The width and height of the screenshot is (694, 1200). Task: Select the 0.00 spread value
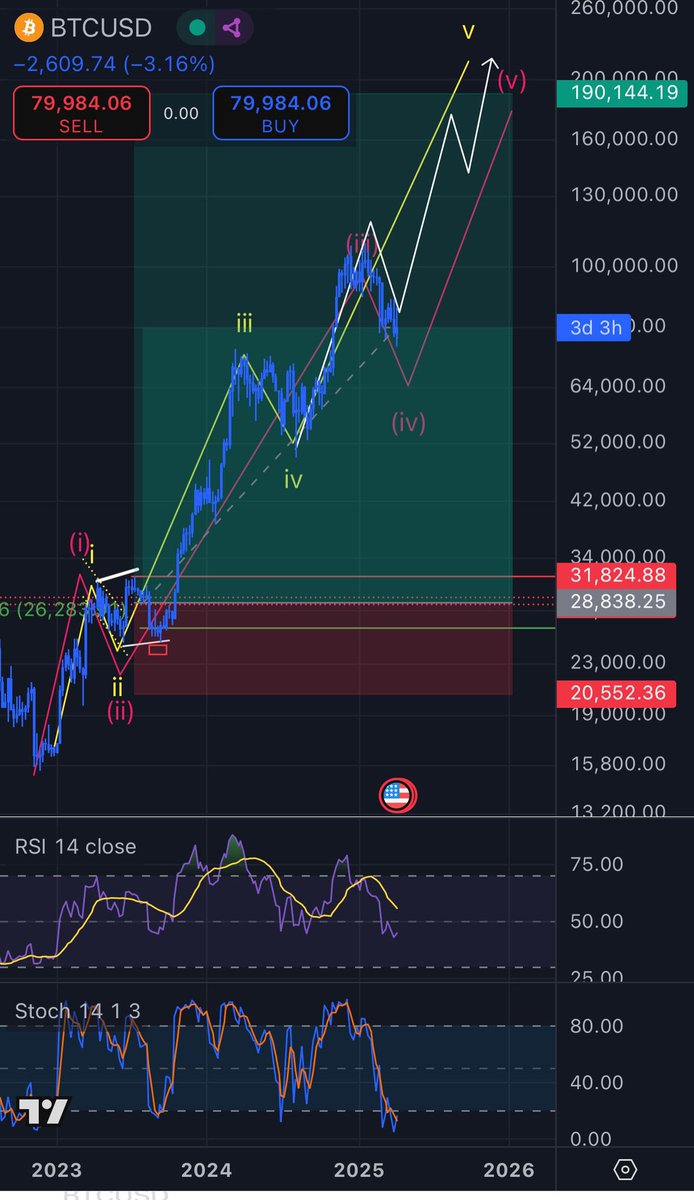181,113
